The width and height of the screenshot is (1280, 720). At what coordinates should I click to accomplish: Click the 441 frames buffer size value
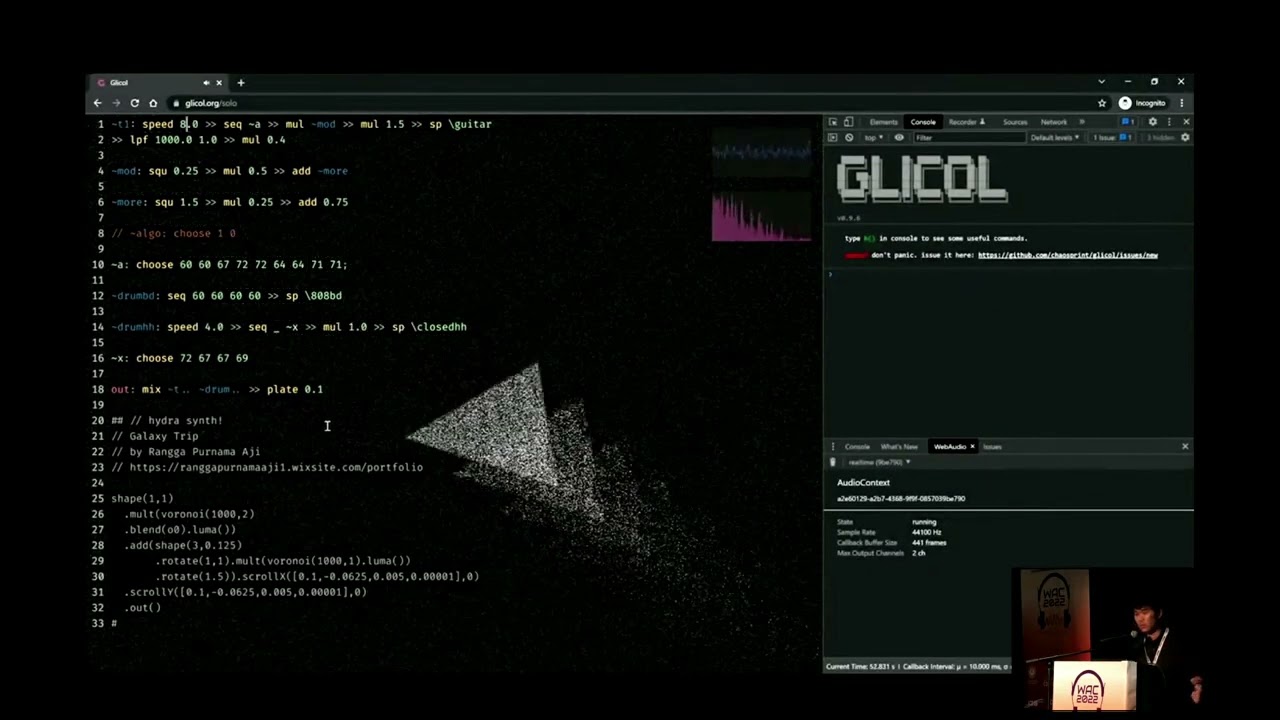pyautogui.click(x=929, y=542)
